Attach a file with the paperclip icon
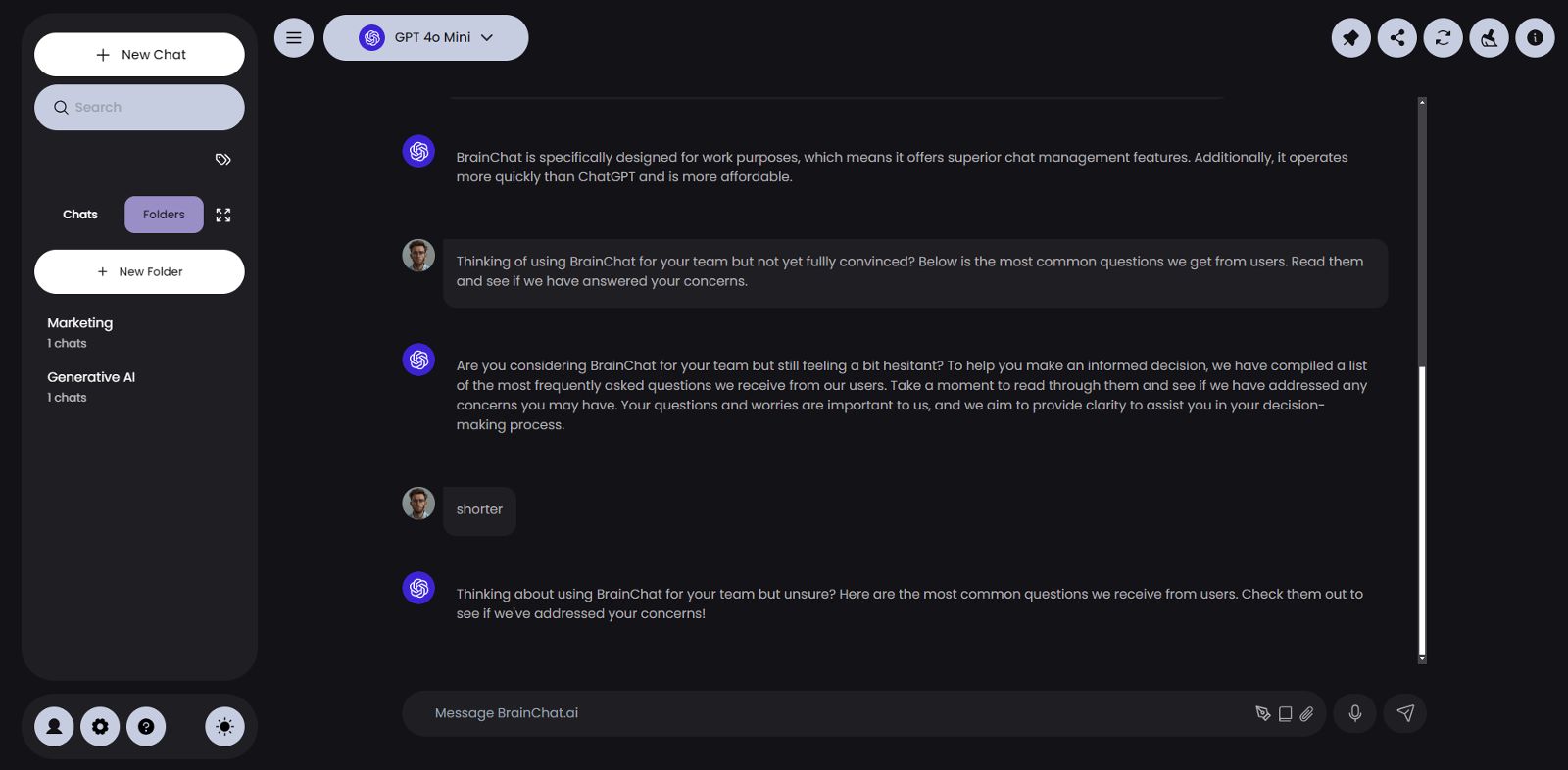 click(x=1307, y=713)
